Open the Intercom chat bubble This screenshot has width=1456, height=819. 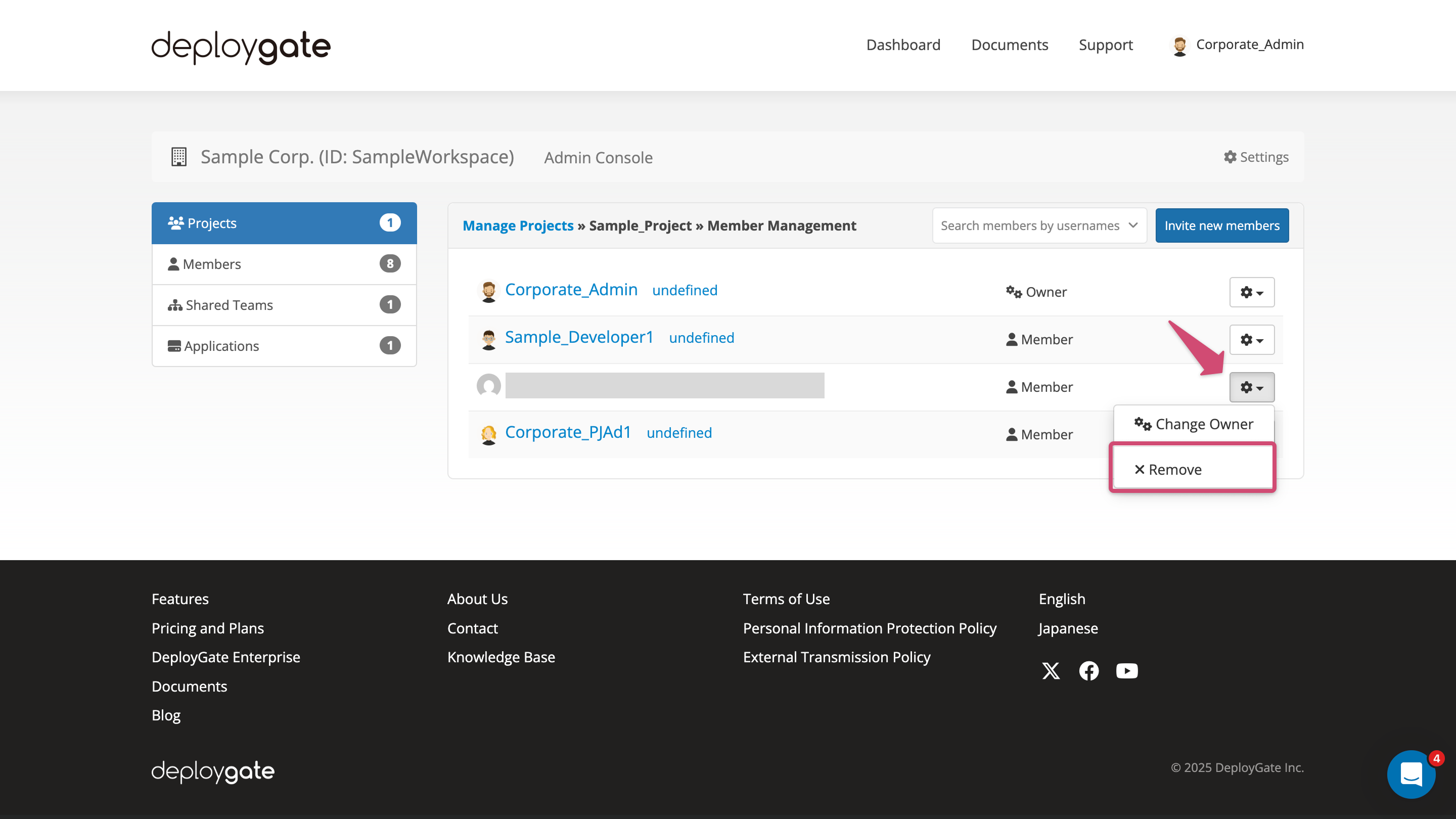[x=1412, y=775]
